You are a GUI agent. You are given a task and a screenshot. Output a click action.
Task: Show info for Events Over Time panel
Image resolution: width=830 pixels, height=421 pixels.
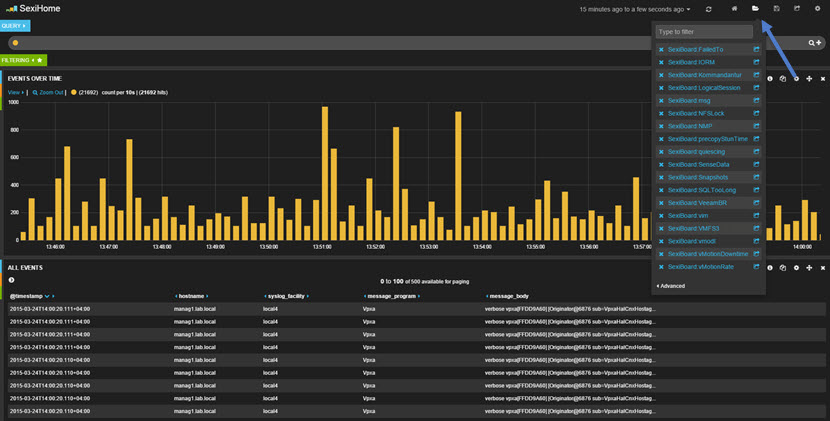click(770, 78)
